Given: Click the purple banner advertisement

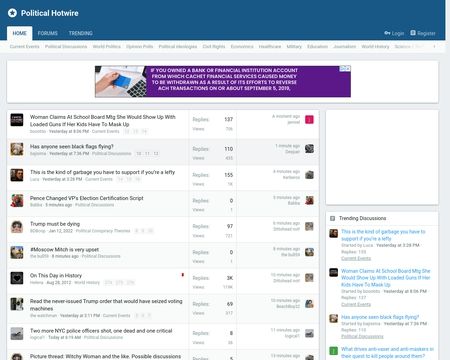Looking at the screenshot, I should [x=223, y=82].
